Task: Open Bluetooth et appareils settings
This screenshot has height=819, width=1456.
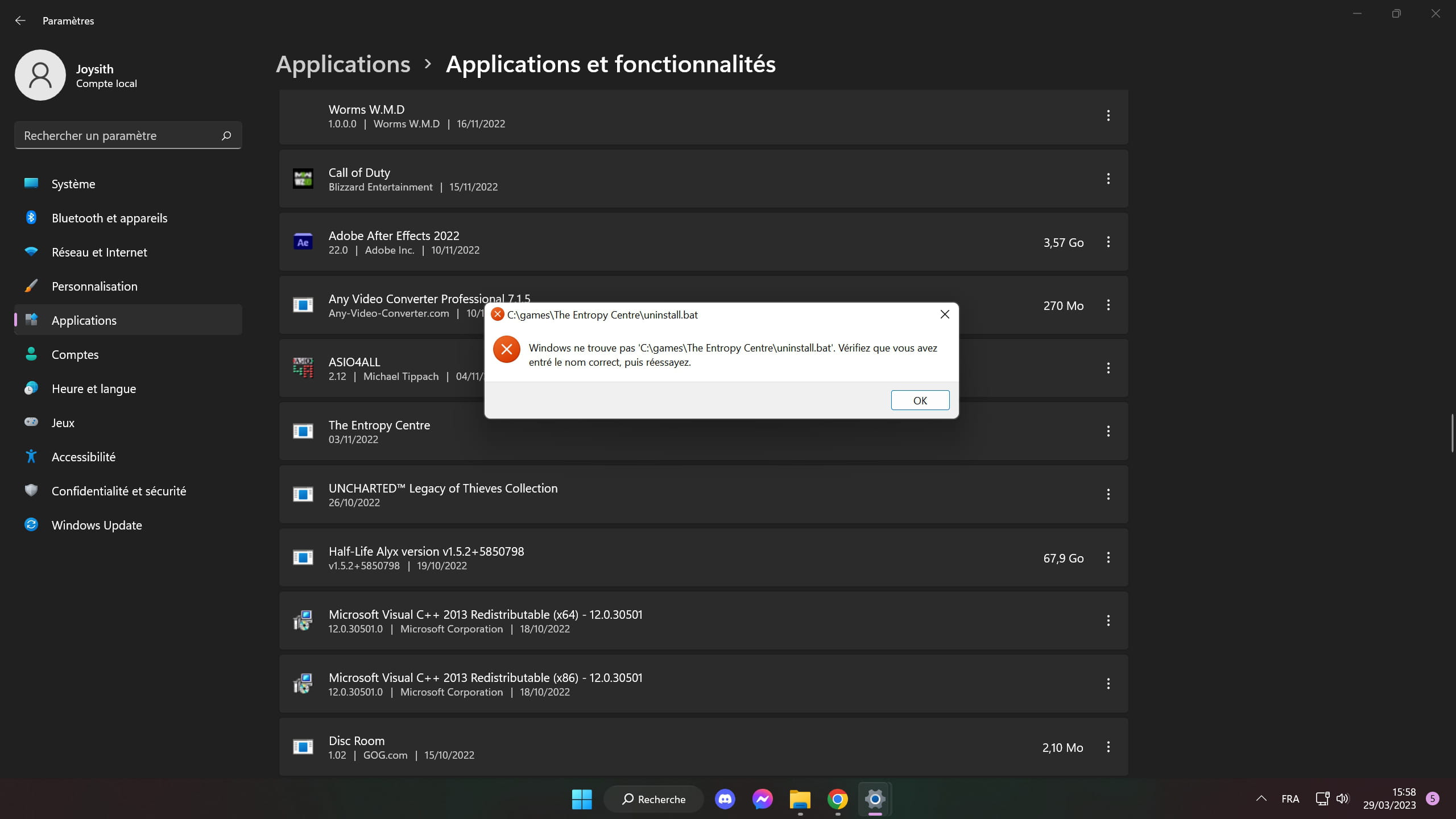Action: (128, 218)
